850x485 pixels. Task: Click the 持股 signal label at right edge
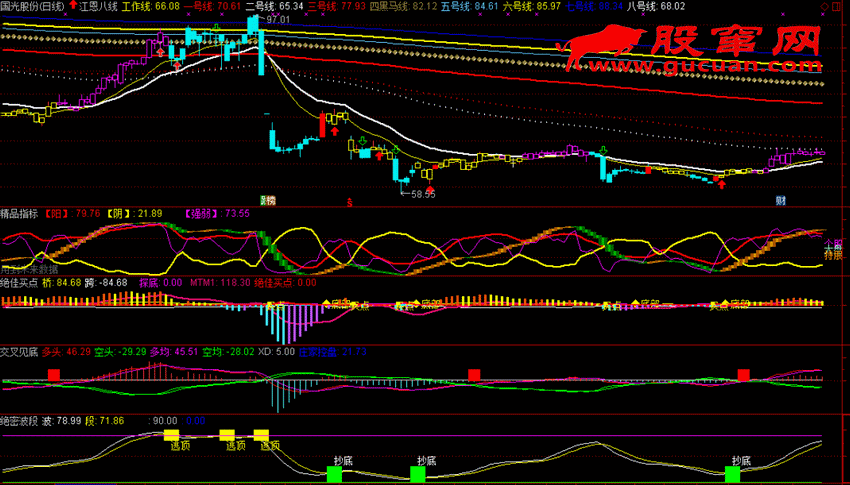(833, 255)
